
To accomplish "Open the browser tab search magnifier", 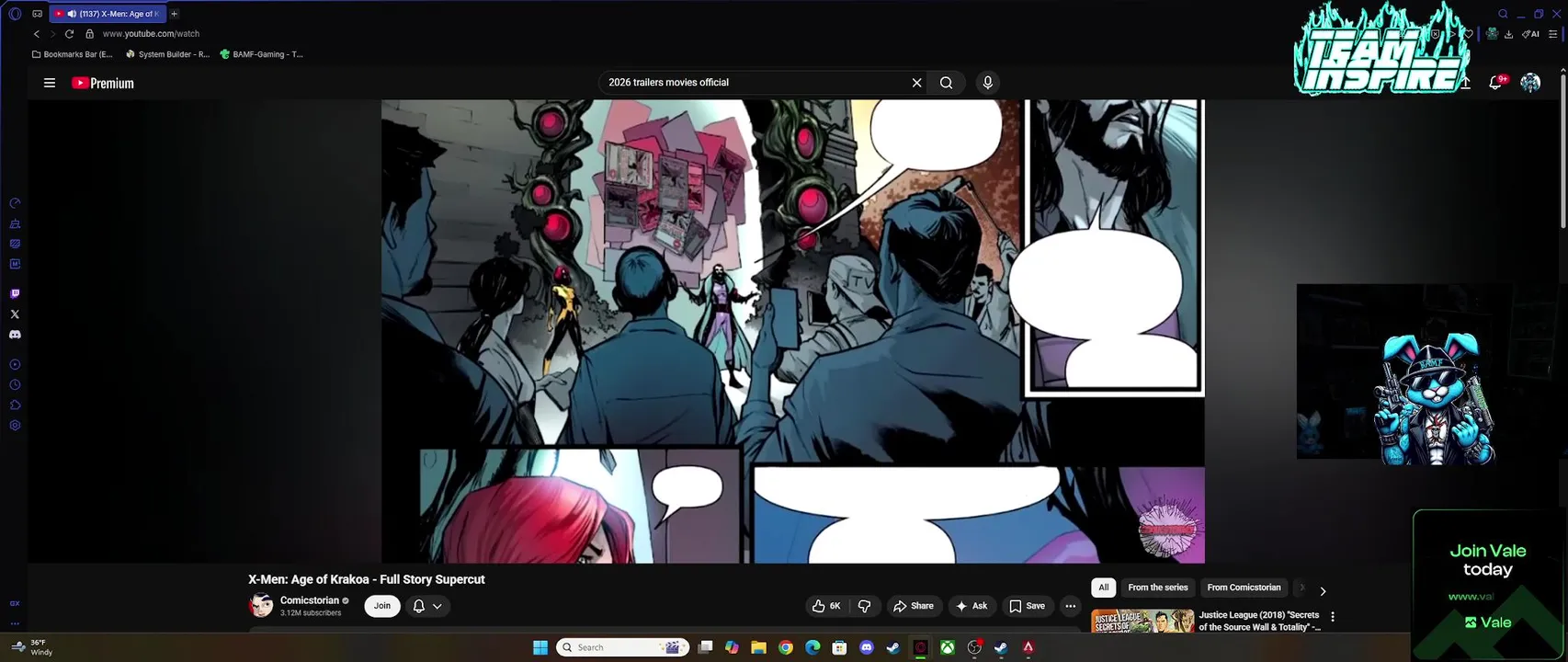I will [1503, 14].
